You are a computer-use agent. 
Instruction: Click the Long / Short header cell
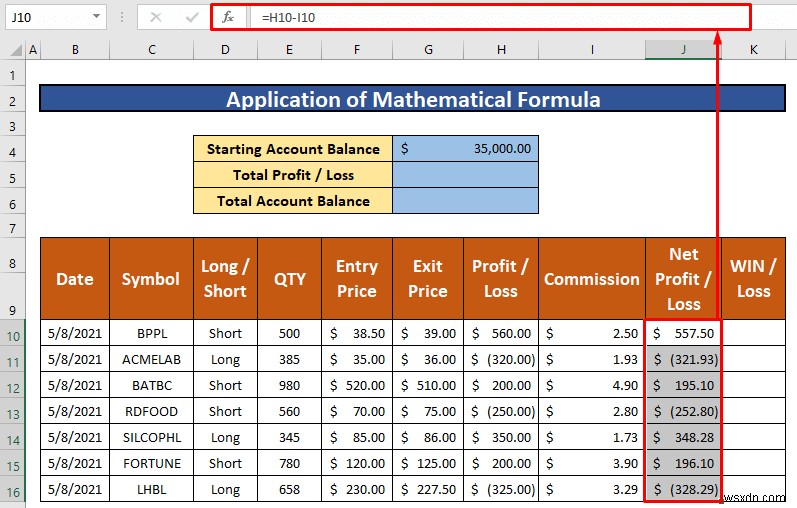pyautogui.click(x=225, y=279)
